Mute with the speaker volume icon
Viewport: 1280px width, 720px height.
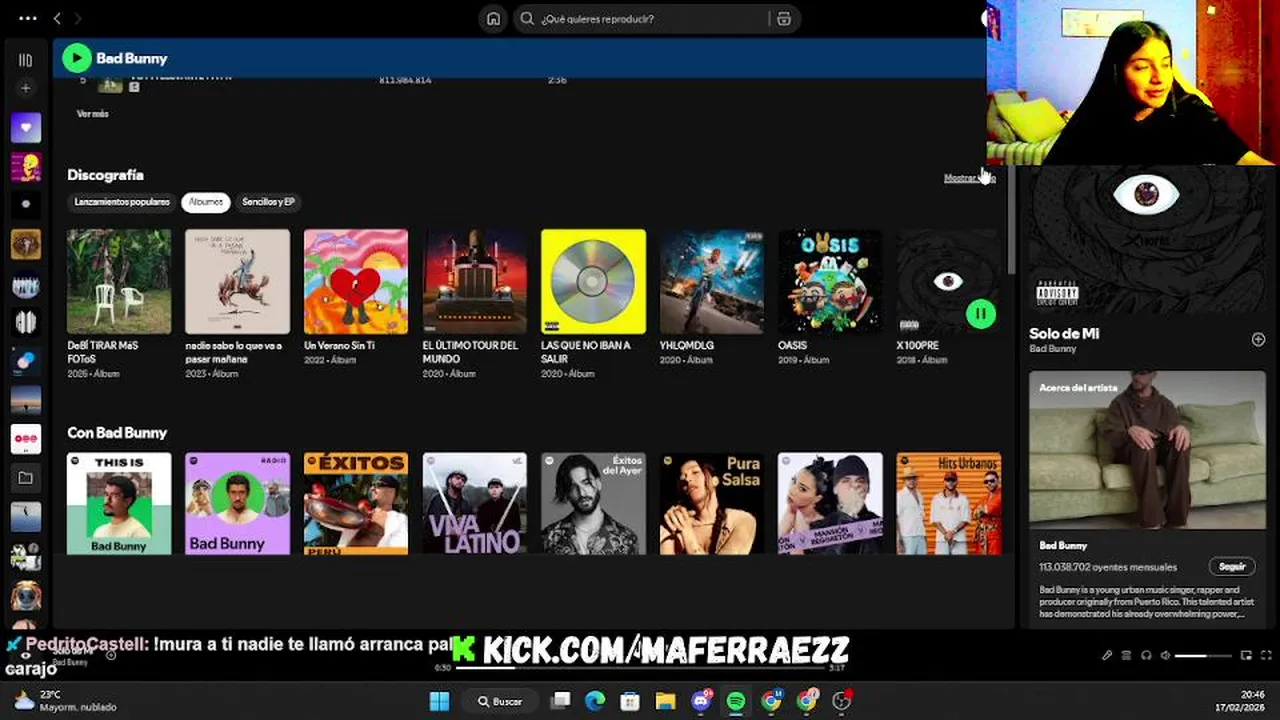coord(1165,656)
